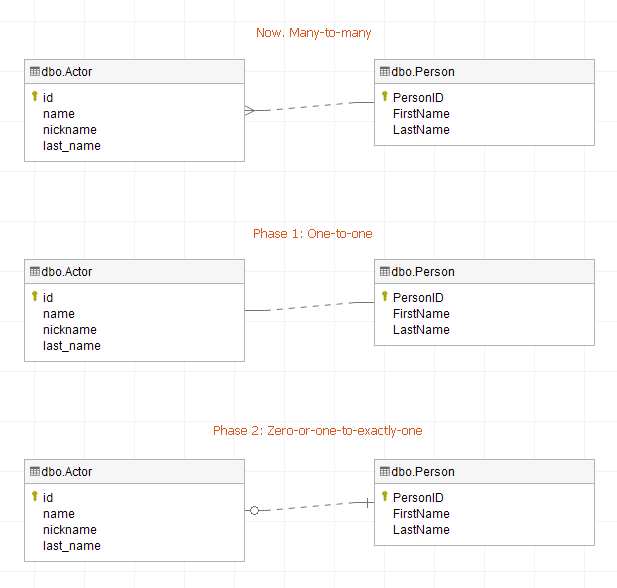The height and width of the screenshot is (588, 617).
Task: Click the primary key icon in top Actor table
Action: [x=35, y=97]
